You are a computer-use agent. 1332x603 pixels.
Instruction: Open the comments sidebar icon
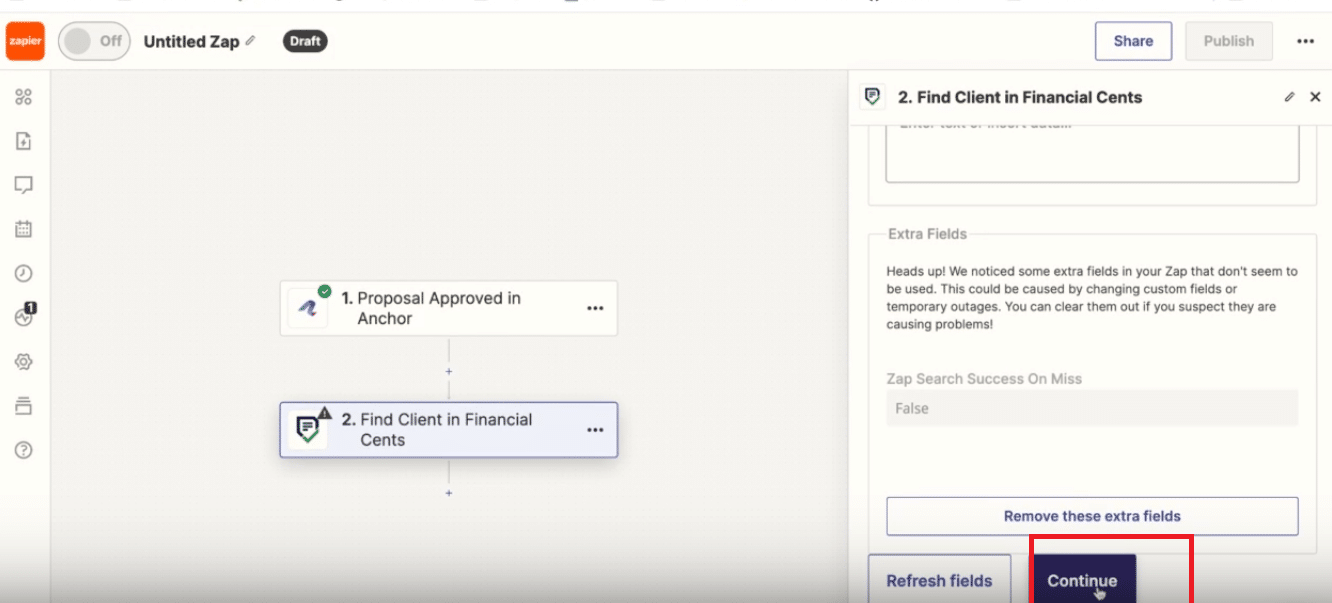24,185
